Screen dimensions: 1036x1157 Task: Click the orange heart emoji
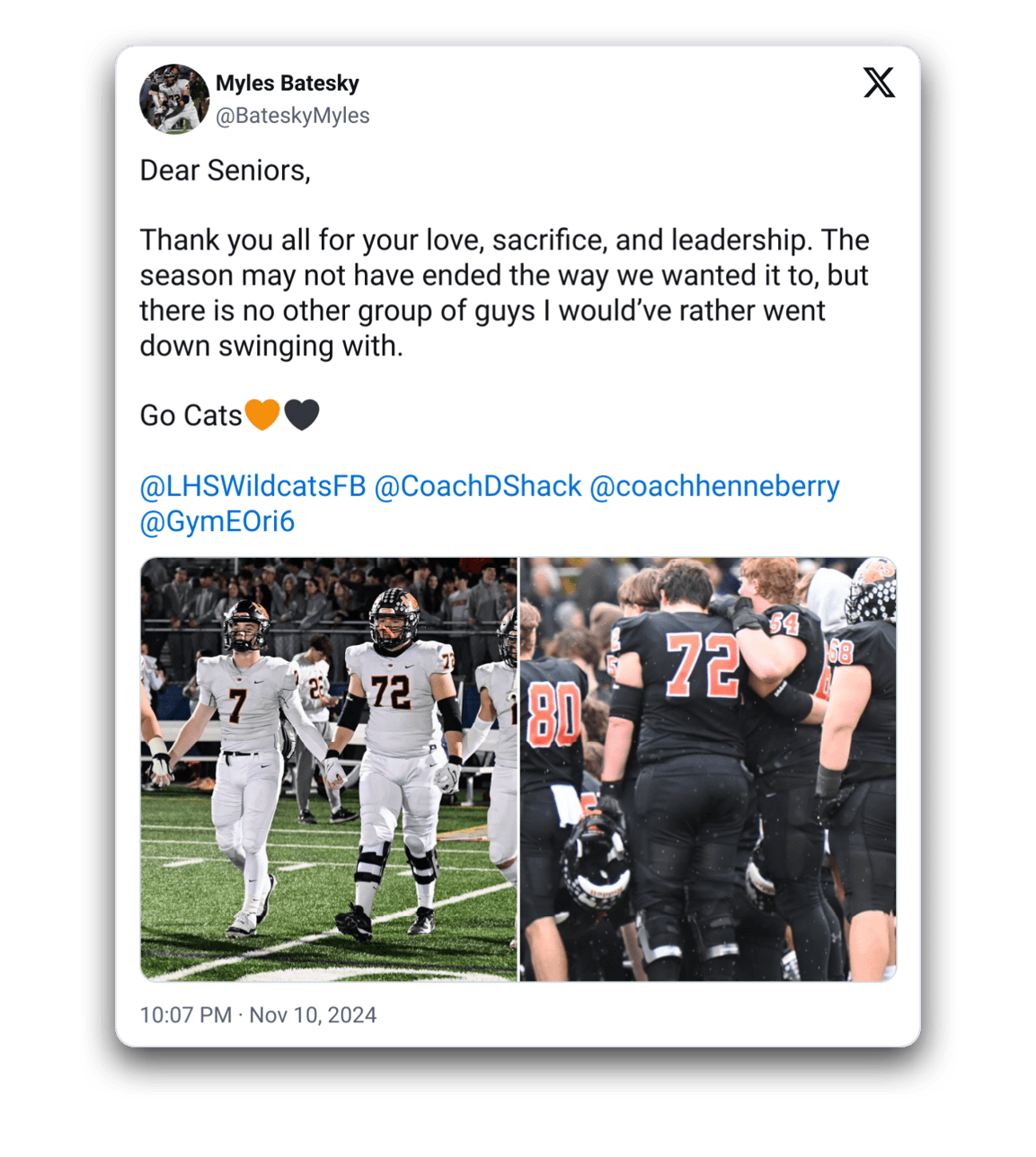tap(262, 414)
